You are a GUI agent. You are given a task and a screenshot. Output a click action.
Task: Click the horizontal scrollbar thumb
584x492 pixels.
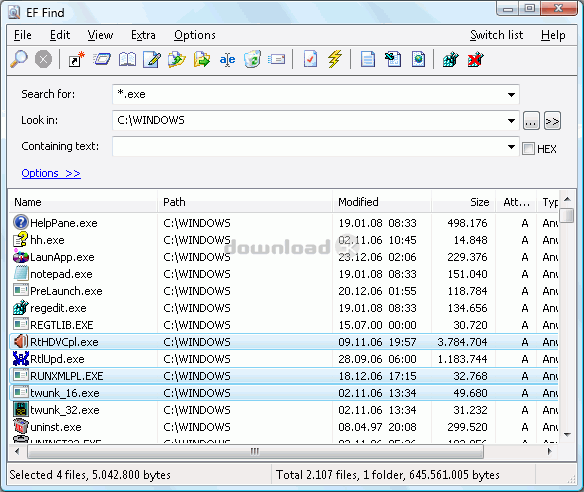tap(255, 451)
